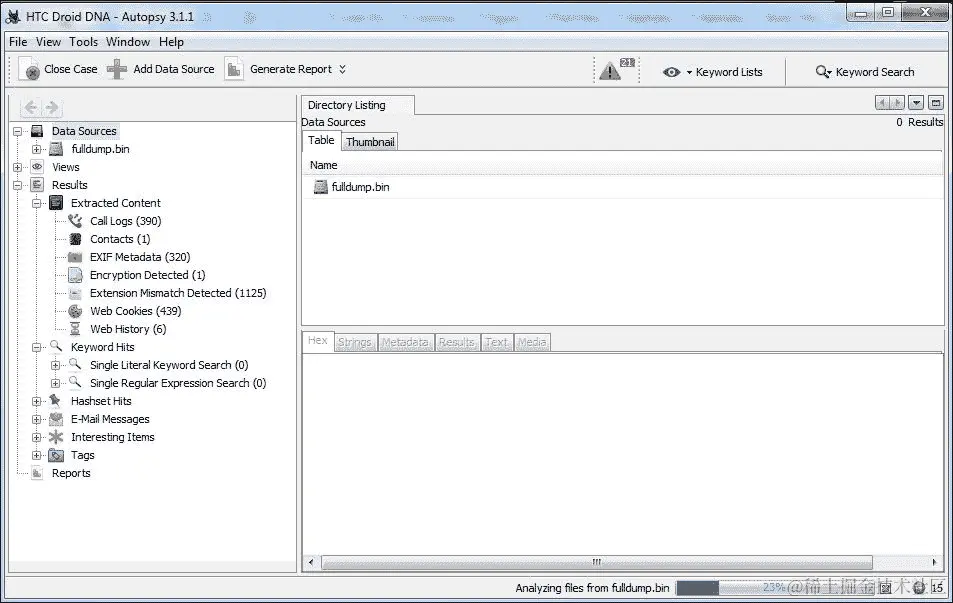
Task: Click the E-Mail Messages envelope icon
Action: [56, 419]
